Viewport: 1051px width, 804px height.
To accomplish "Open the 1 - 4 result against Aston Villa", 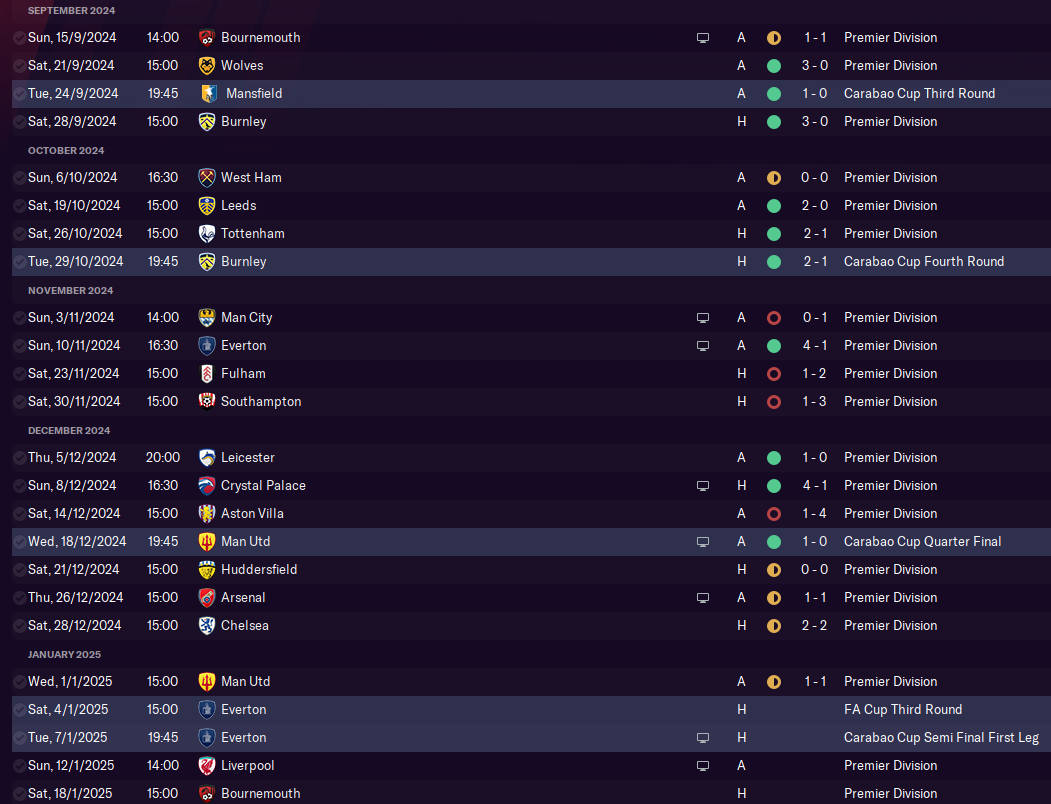I will coord(814,514).
